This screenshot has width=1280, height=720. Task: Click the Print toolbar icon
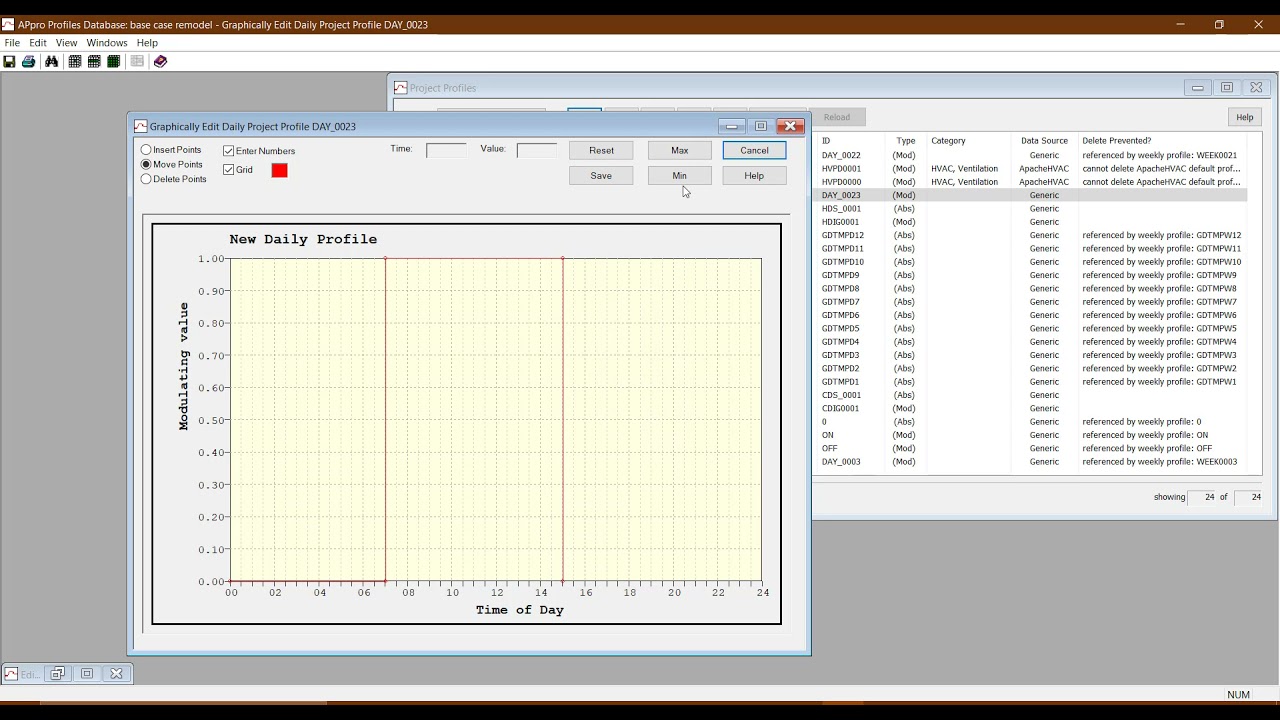(29, 62)
